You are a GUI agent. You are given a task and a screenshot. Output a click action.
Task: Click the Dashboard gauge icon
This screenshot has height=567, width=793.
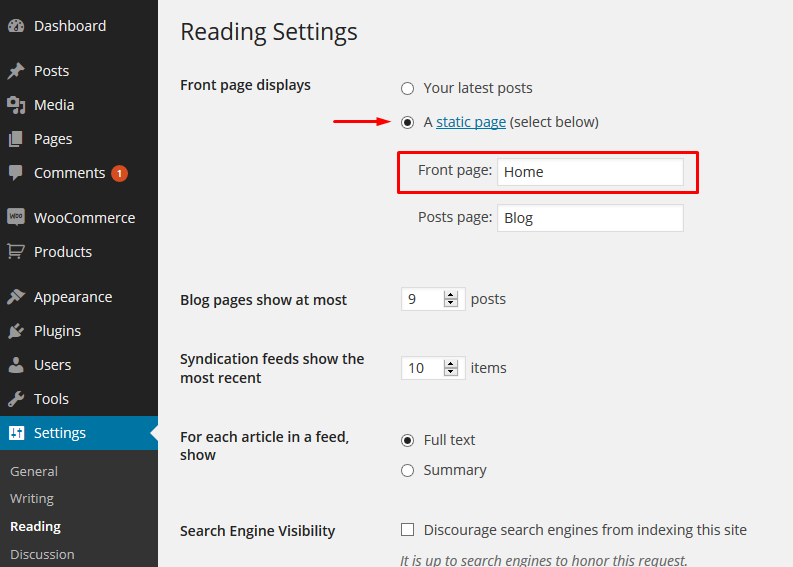pyautogui.click(x=16, y=26)
